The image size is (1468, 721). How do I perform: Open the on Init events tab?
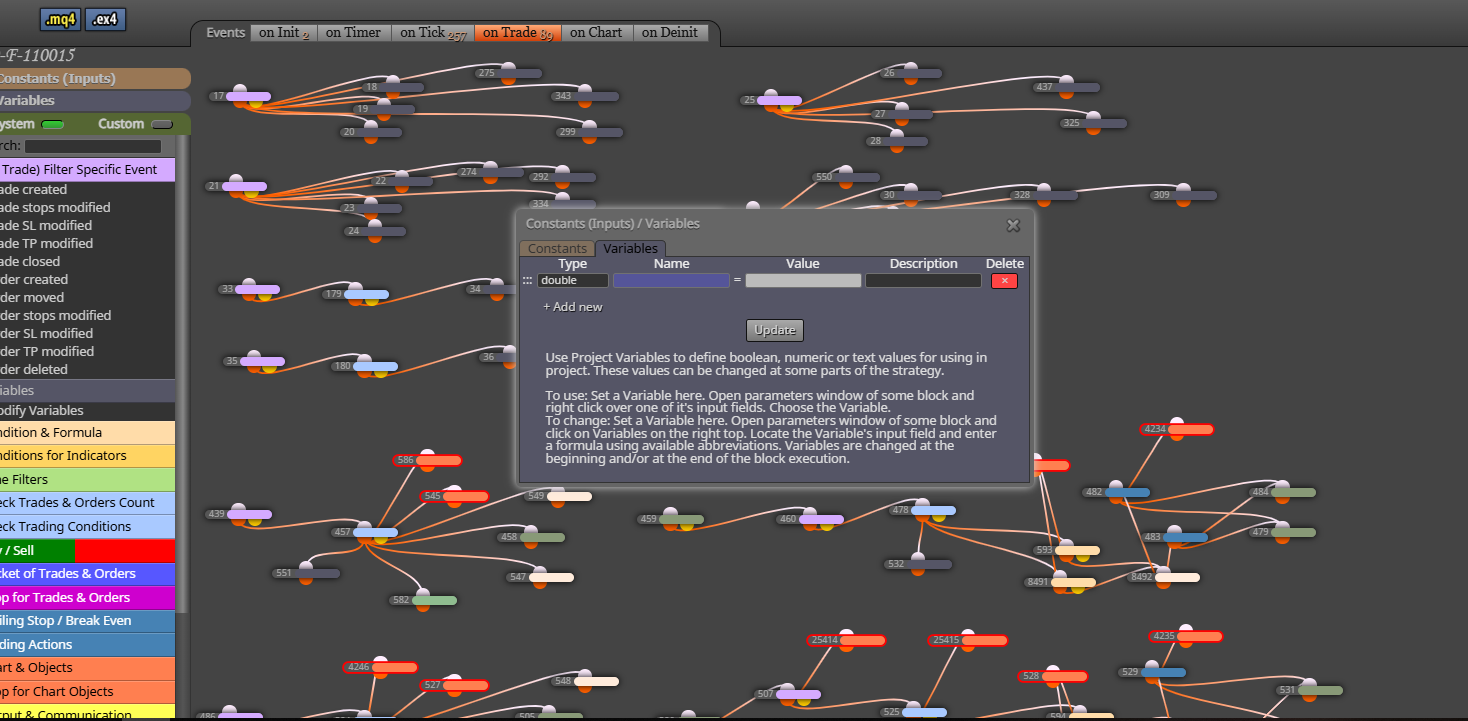point(284,33)
